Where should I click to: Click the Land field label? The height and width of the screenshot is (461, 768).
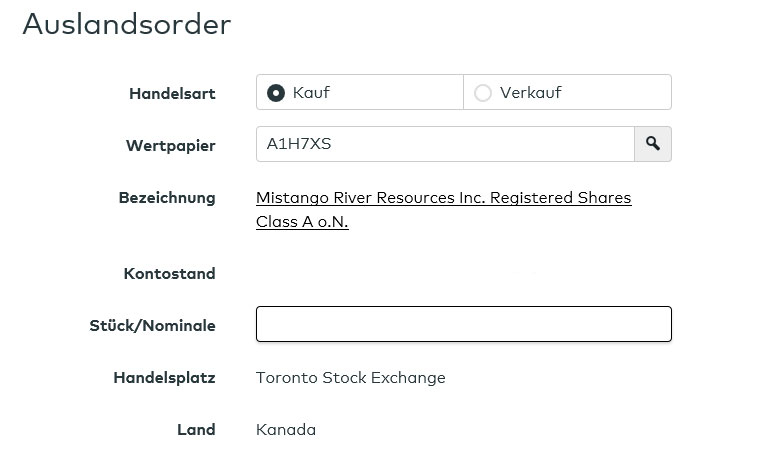[196, 430]
